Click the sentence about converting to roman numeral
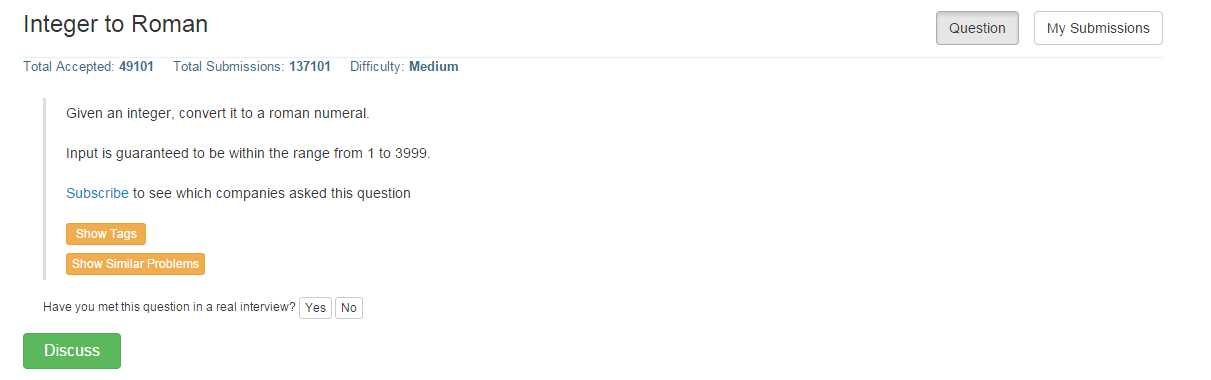Viewport: 1211px width, 380px height. coord(218,113)
